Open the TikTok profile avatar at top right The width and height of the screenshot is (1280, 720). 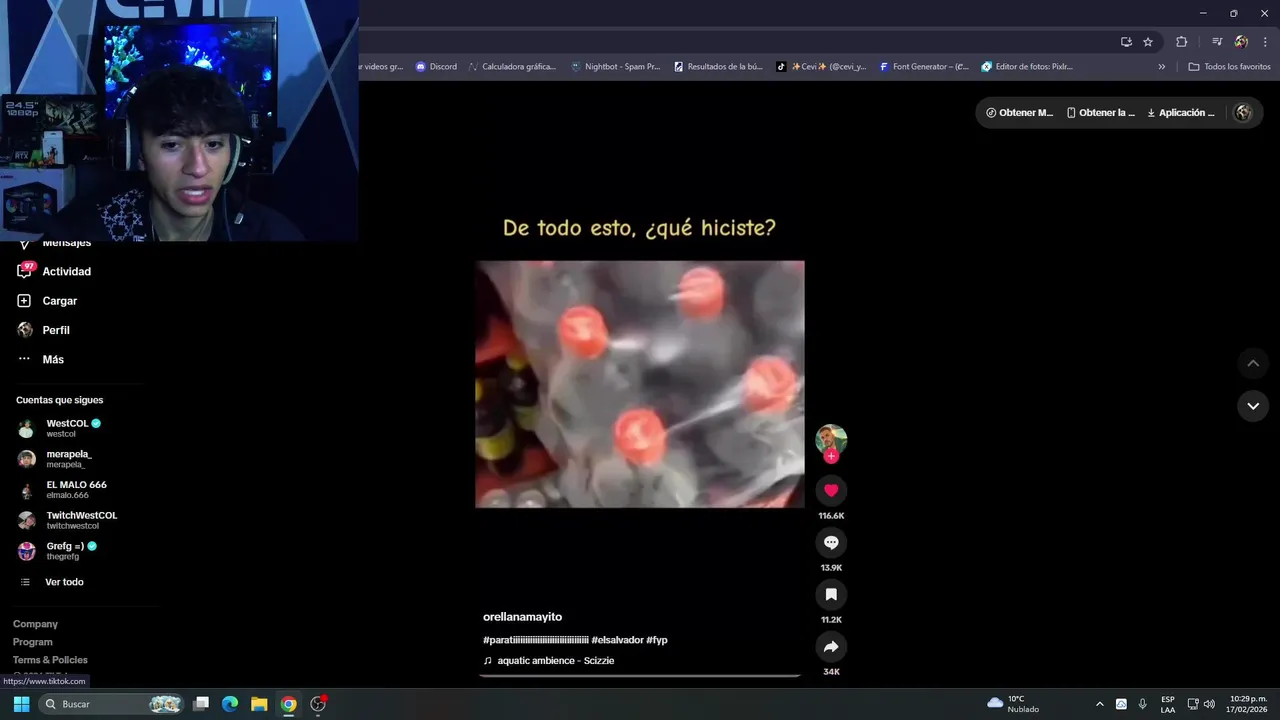click(x=1244, y=113)
